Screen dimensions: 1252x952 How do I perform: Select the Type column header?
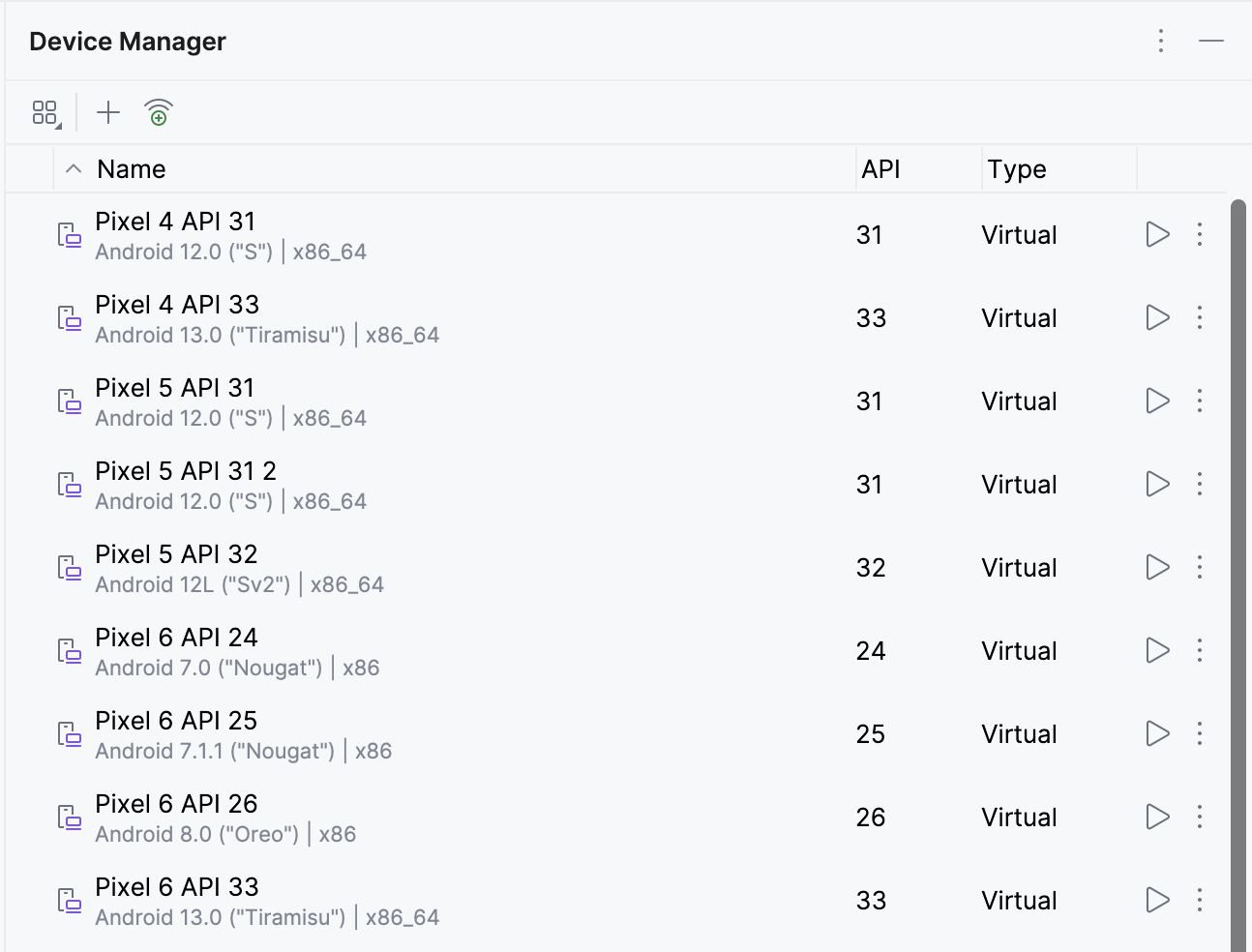1017,168
